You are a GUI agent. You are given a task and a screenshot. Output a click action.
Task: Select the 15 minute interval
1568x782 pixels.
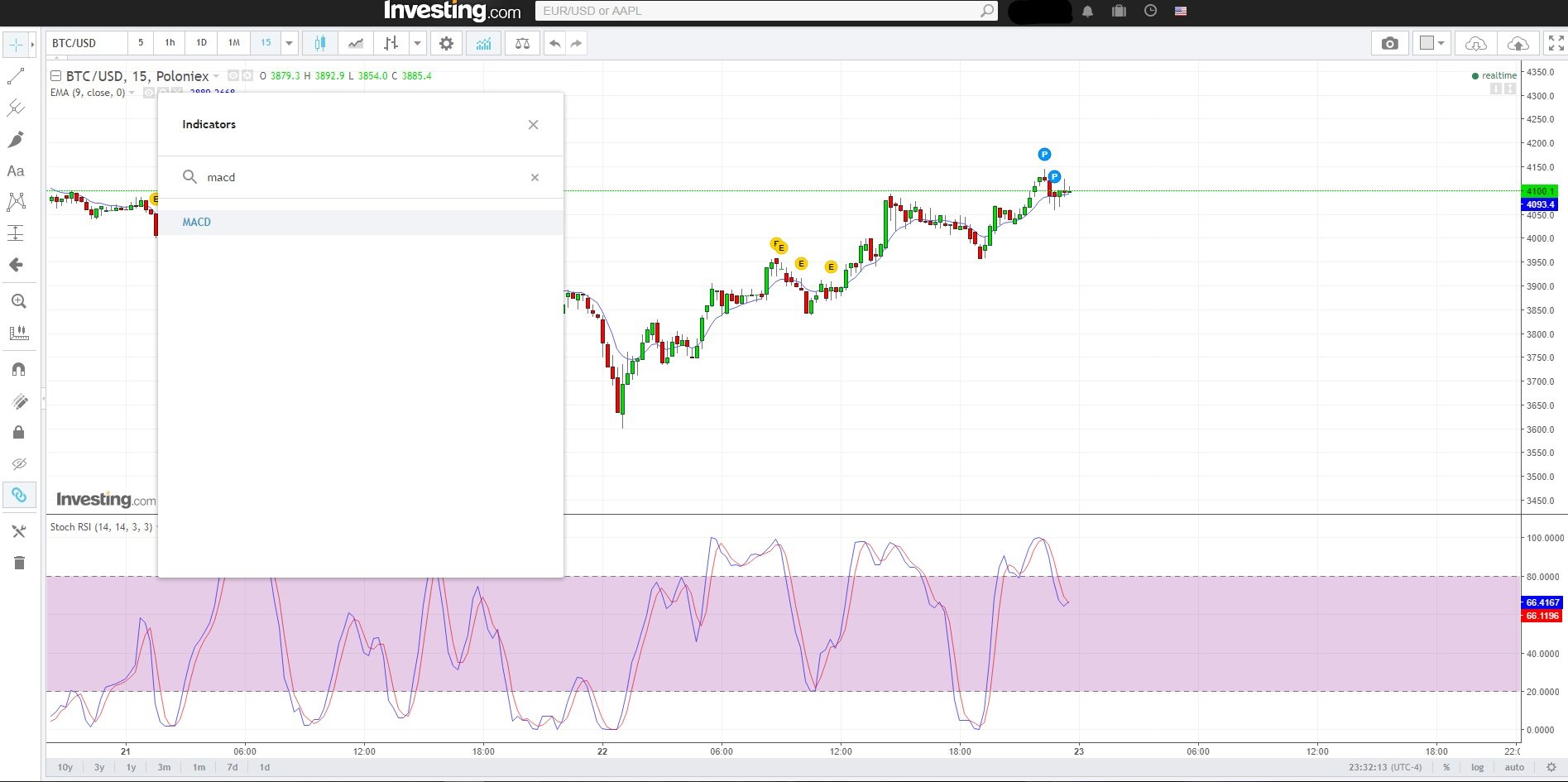266,43
